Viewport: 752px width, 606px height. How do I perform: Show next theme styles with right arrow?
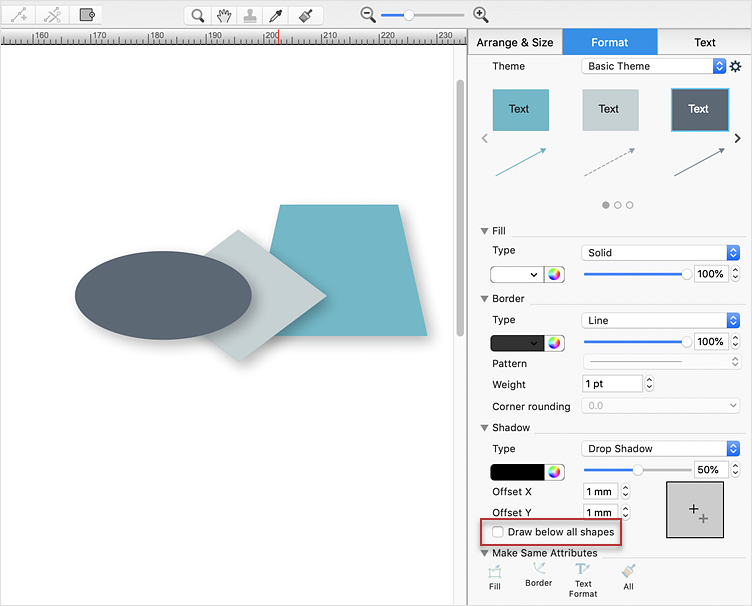pyautogui.click(x=738, y=138)
